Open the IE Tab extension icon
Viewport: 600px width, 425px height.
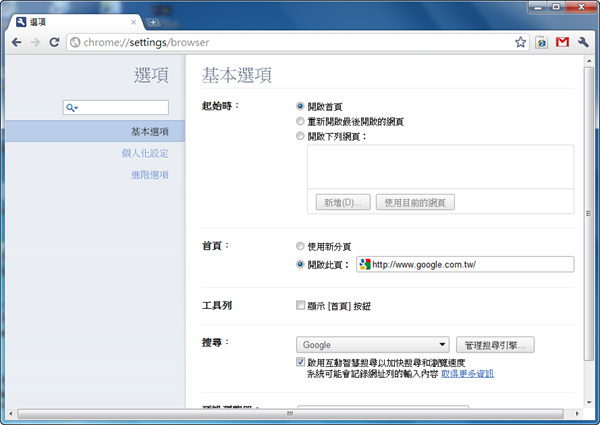click(x=541, y=42)
